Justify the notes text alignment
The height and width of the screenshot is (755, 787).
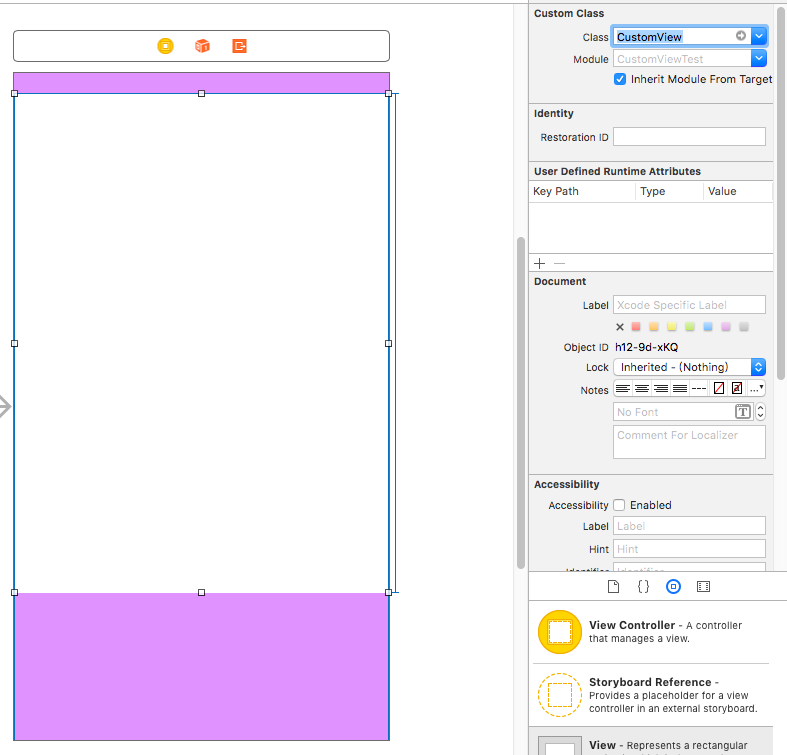click(680, 389)
